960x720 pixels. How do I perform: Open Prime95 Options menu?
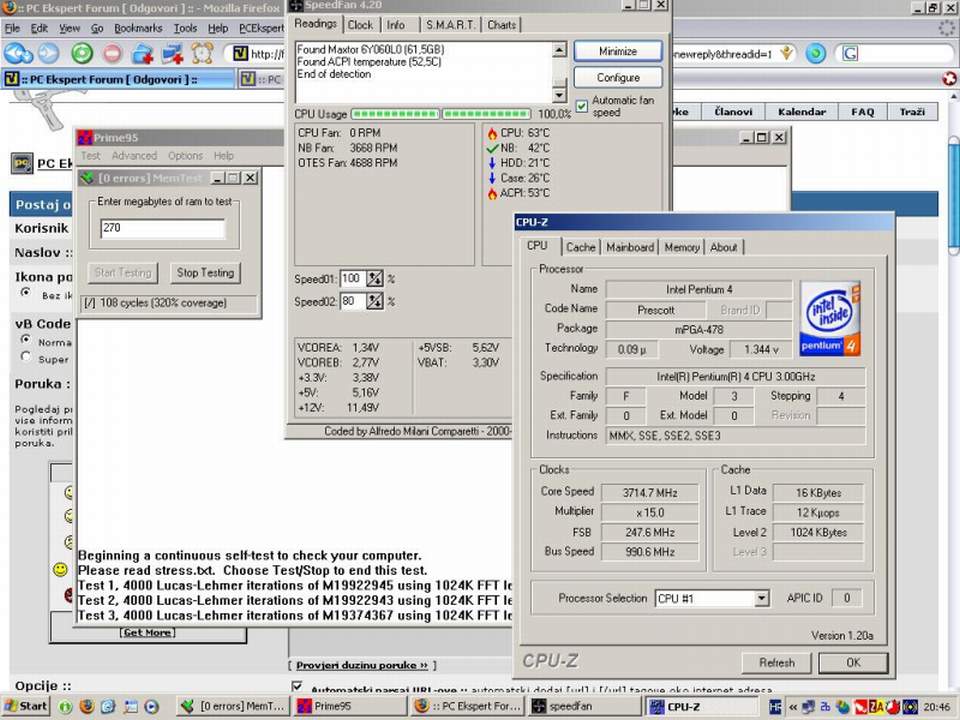tap(185, 156)
